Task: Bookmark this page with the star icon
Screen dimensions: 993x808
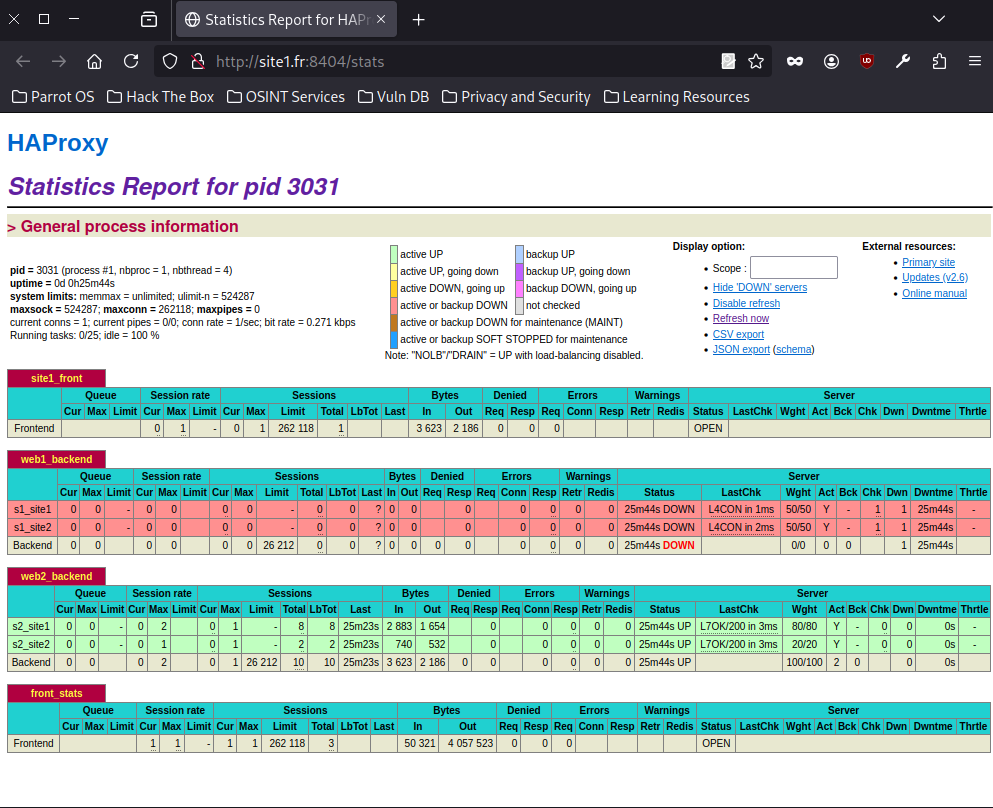Action: pyautogui.click(x=756, y=61)
